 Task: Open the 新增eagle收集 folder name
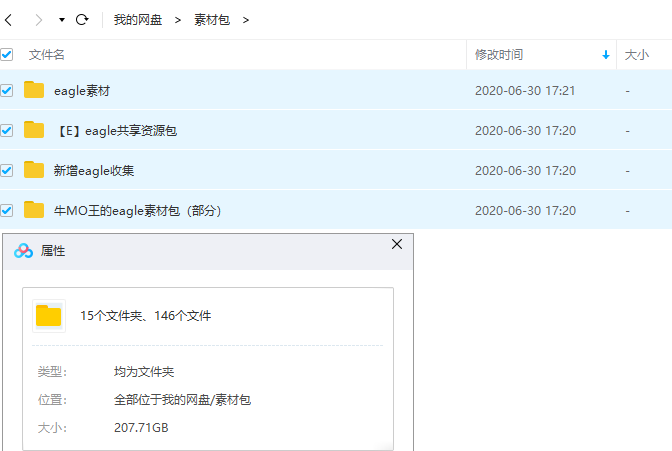pos(94,171)
